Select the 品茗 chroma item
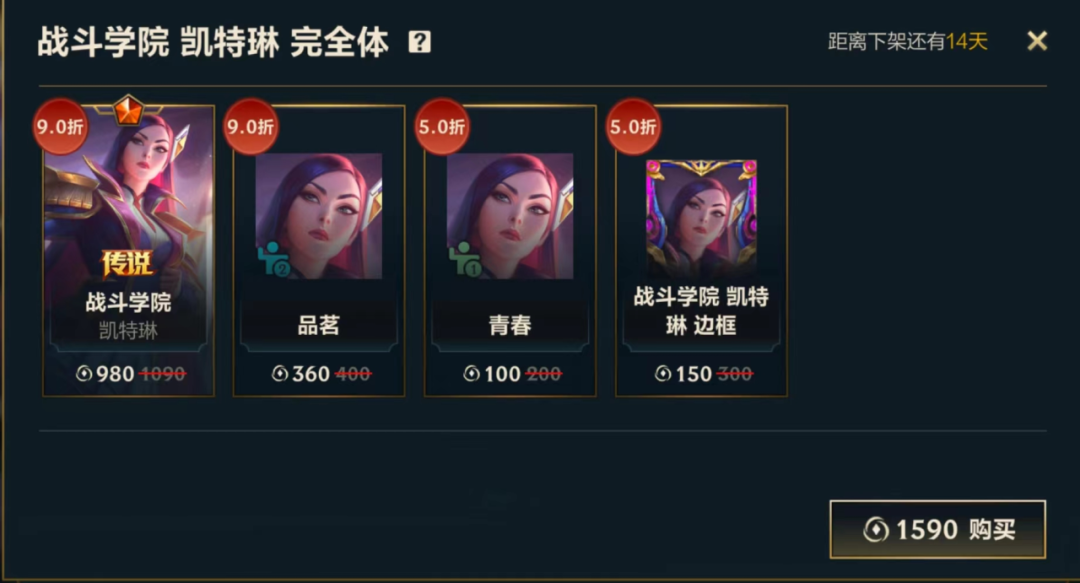The height and width of the screenshot is (583, 1080). [319, 251]
